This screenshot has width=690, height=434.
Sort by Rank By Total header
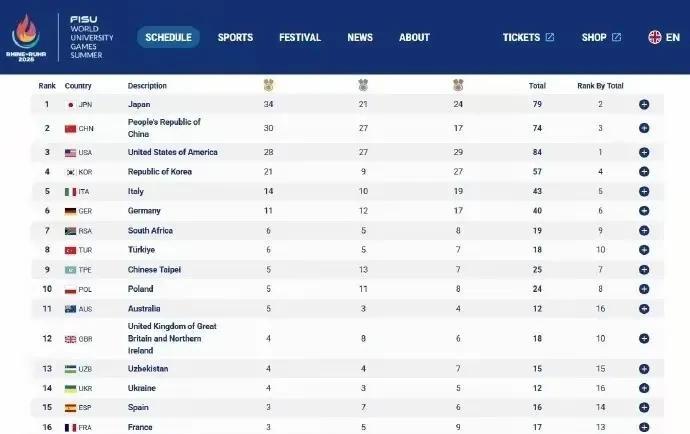coord(600,86)
